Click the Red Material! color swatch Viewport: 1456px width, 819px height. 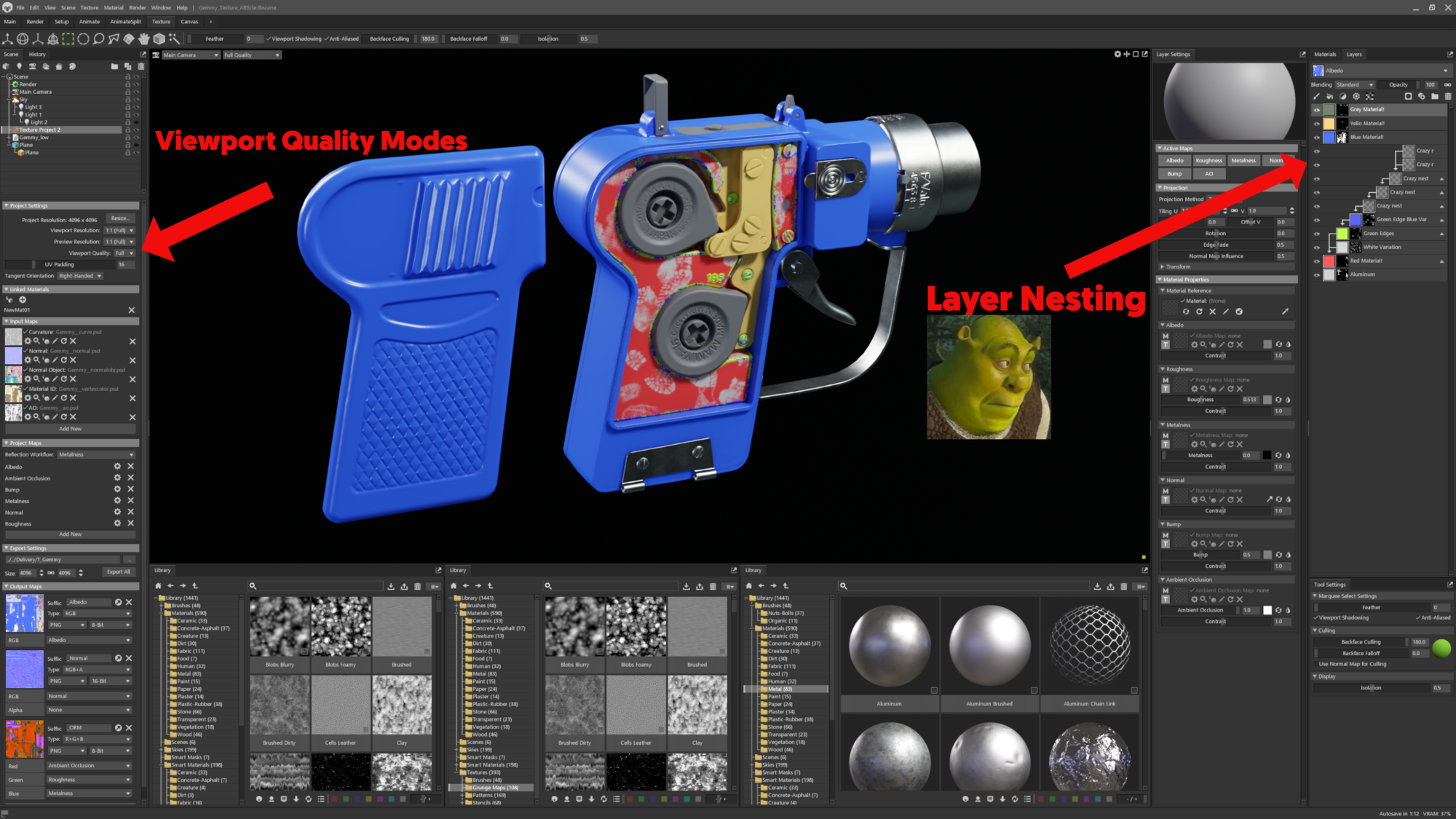[1329, 261]
